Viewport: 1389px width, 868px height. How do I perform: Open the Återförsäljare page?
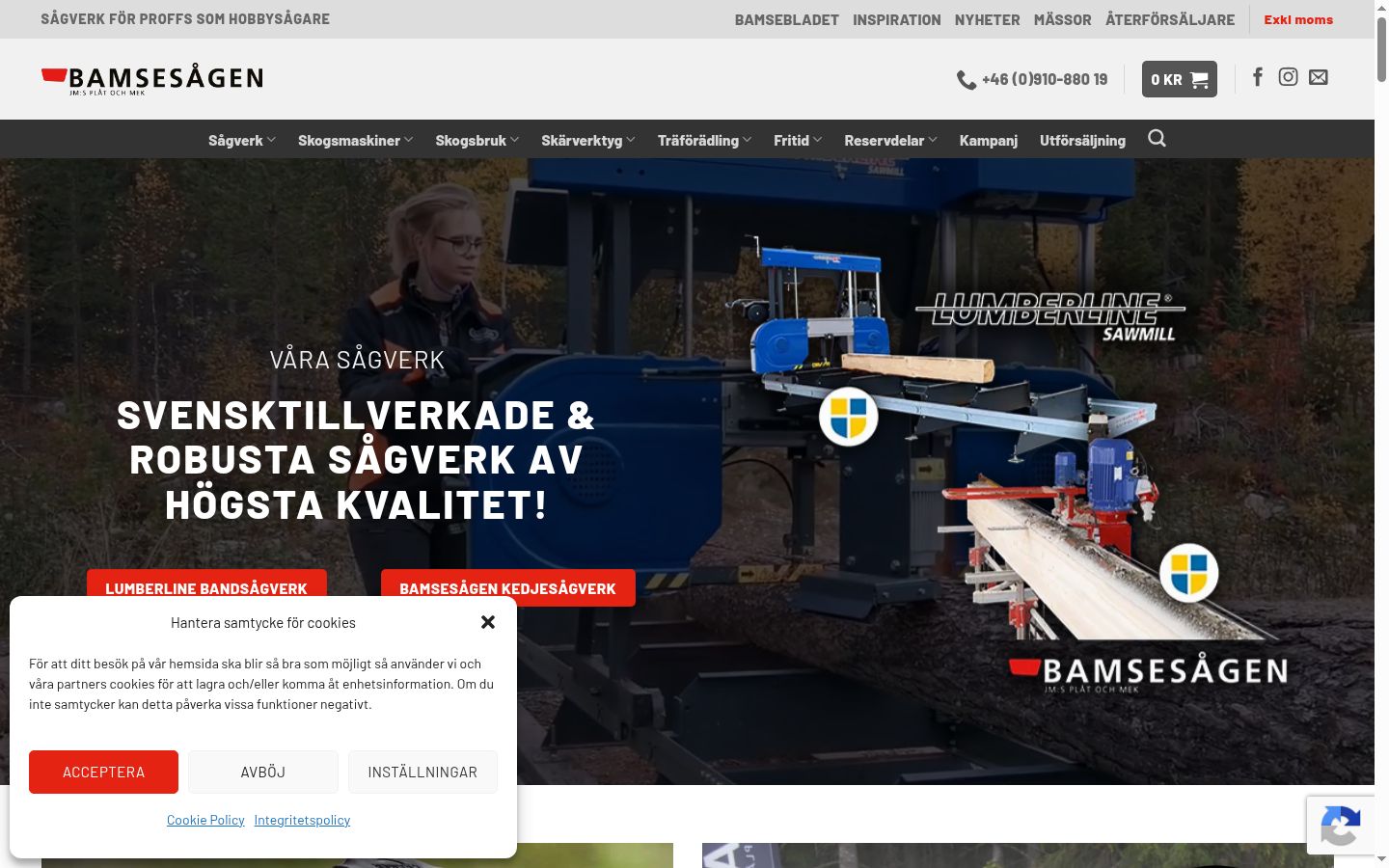1170,19
